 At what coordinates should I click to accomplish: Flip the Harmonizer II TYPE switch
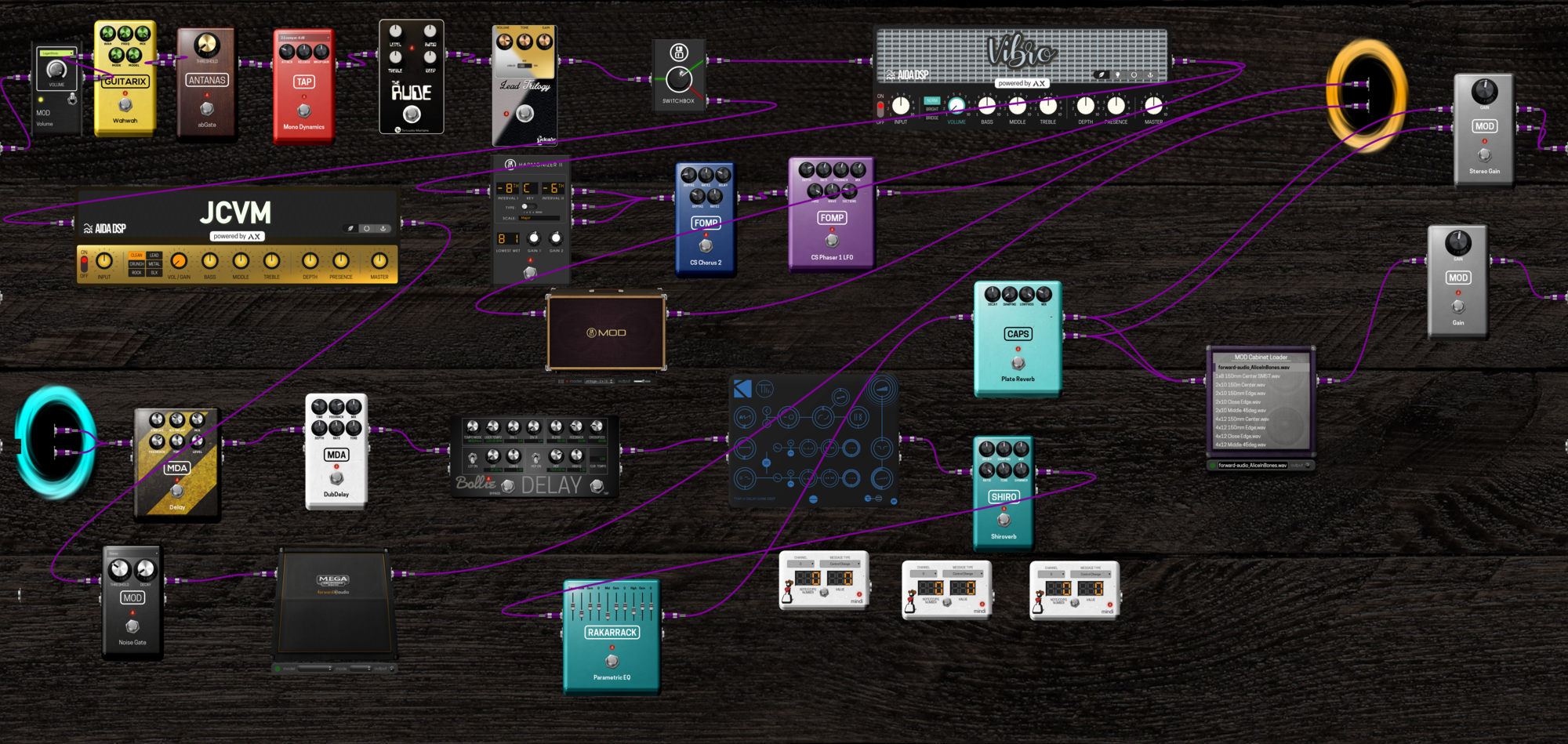[524, 207]
